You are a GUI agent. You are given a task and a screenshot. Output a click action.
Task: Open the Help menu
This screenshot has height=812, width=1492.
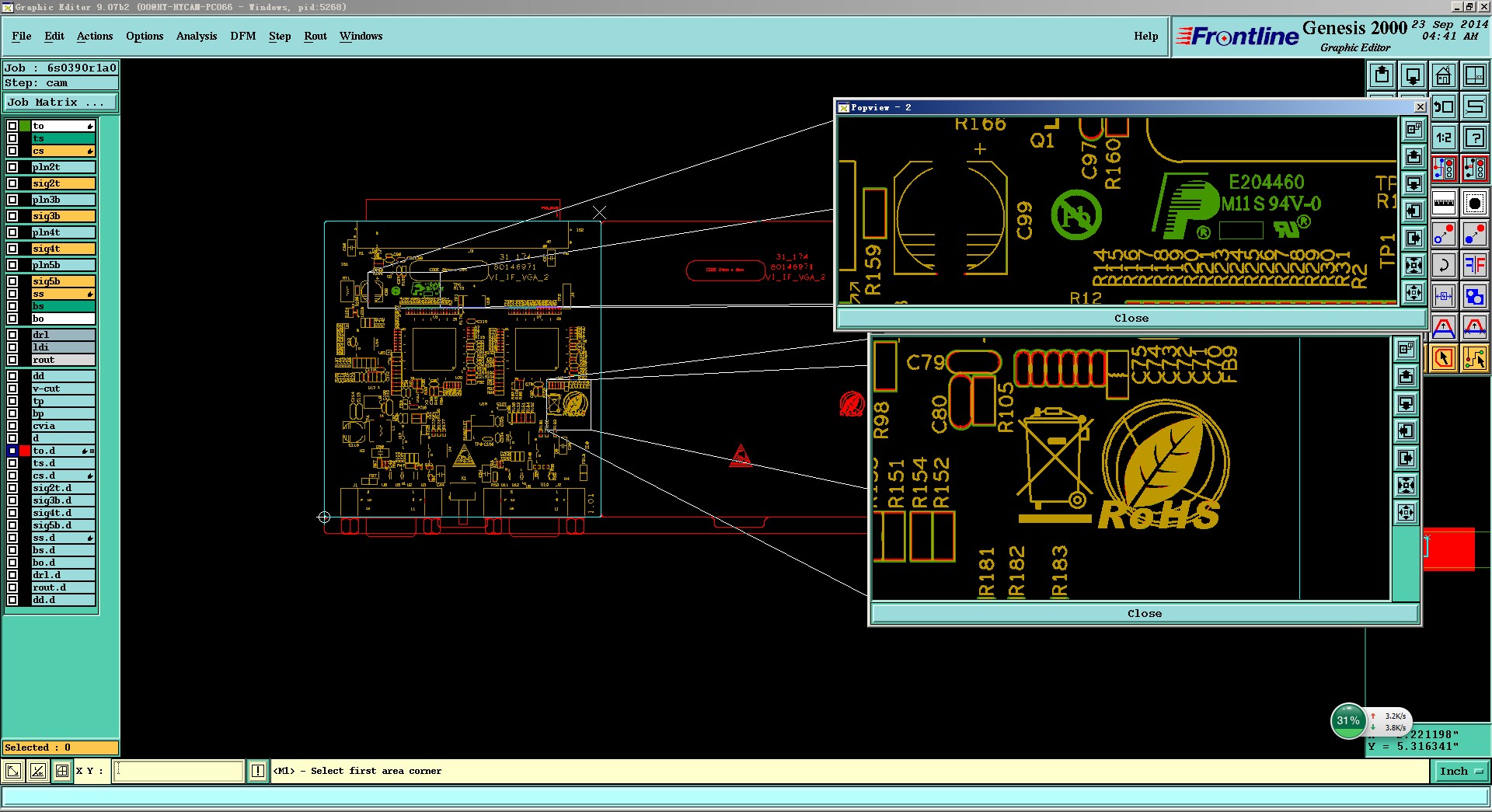tap(1146, 36)
